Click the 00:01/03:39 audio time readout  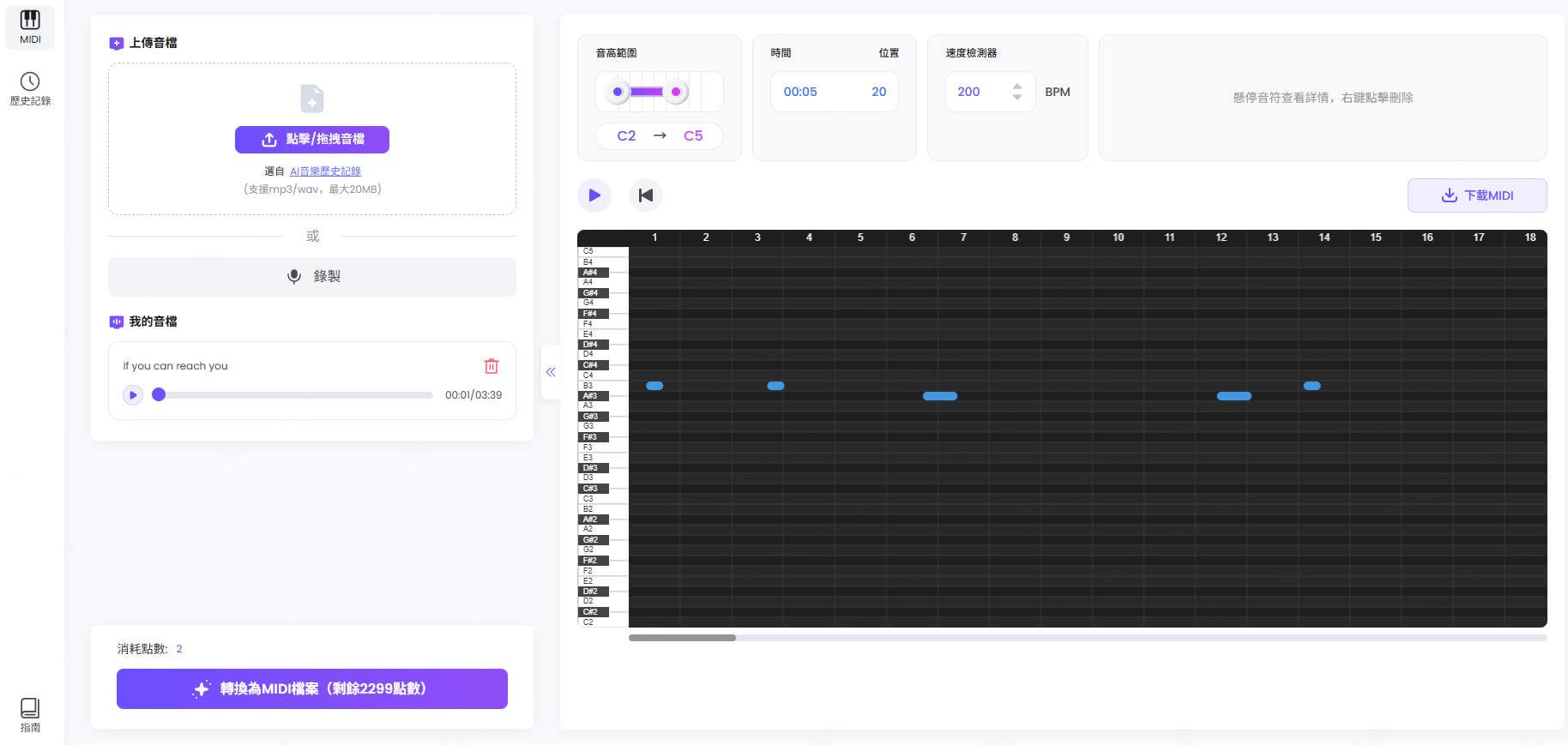point(473,395)
